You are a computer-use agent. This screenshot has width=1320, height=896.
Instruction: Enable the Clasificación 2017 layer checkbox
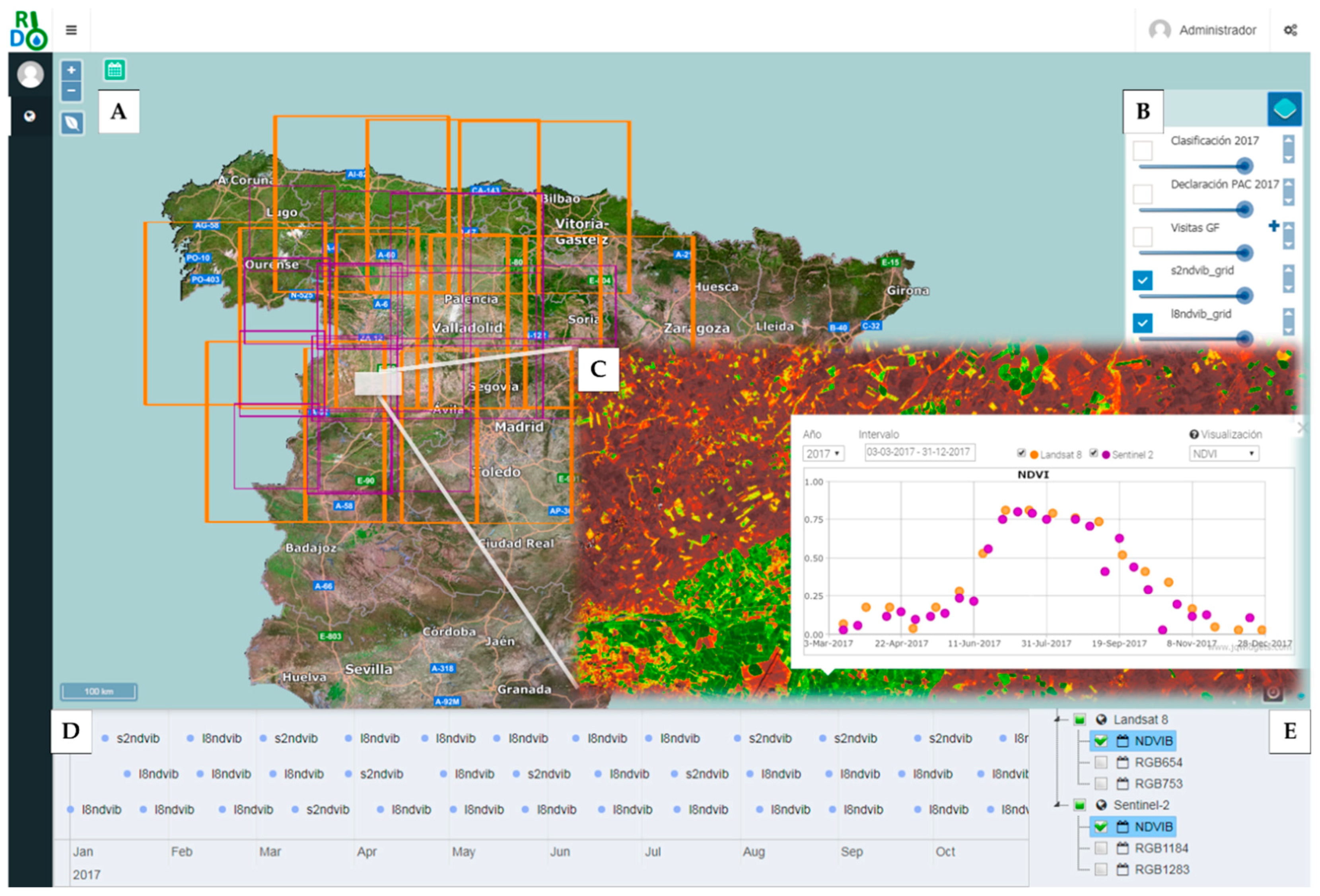tap(1142, 150)
